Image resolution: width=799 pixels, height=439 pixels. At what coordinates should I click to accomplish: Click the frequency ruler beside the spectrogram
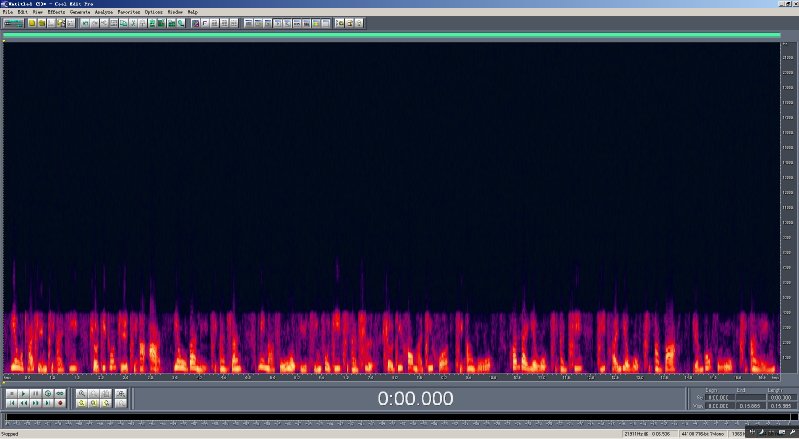787,208
